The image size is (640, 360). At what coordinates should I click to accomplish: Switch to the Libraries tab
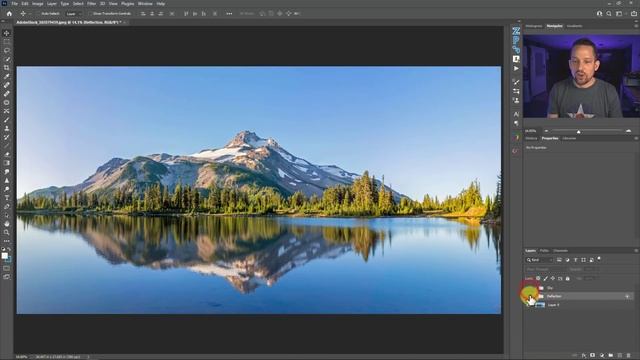click(x=569, y=138)
